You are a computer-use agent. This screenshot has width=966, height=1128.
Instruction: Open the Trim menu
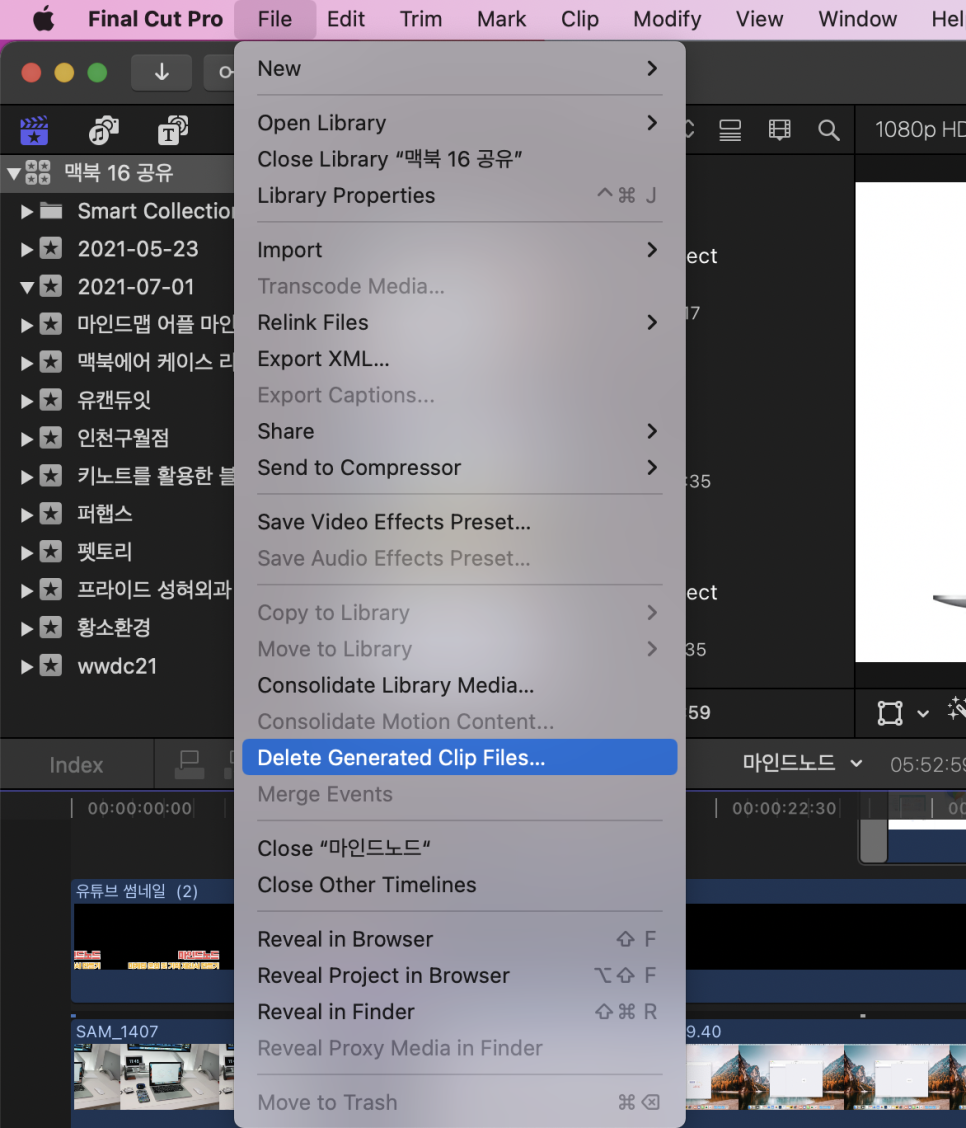click(x=421, y=19)
